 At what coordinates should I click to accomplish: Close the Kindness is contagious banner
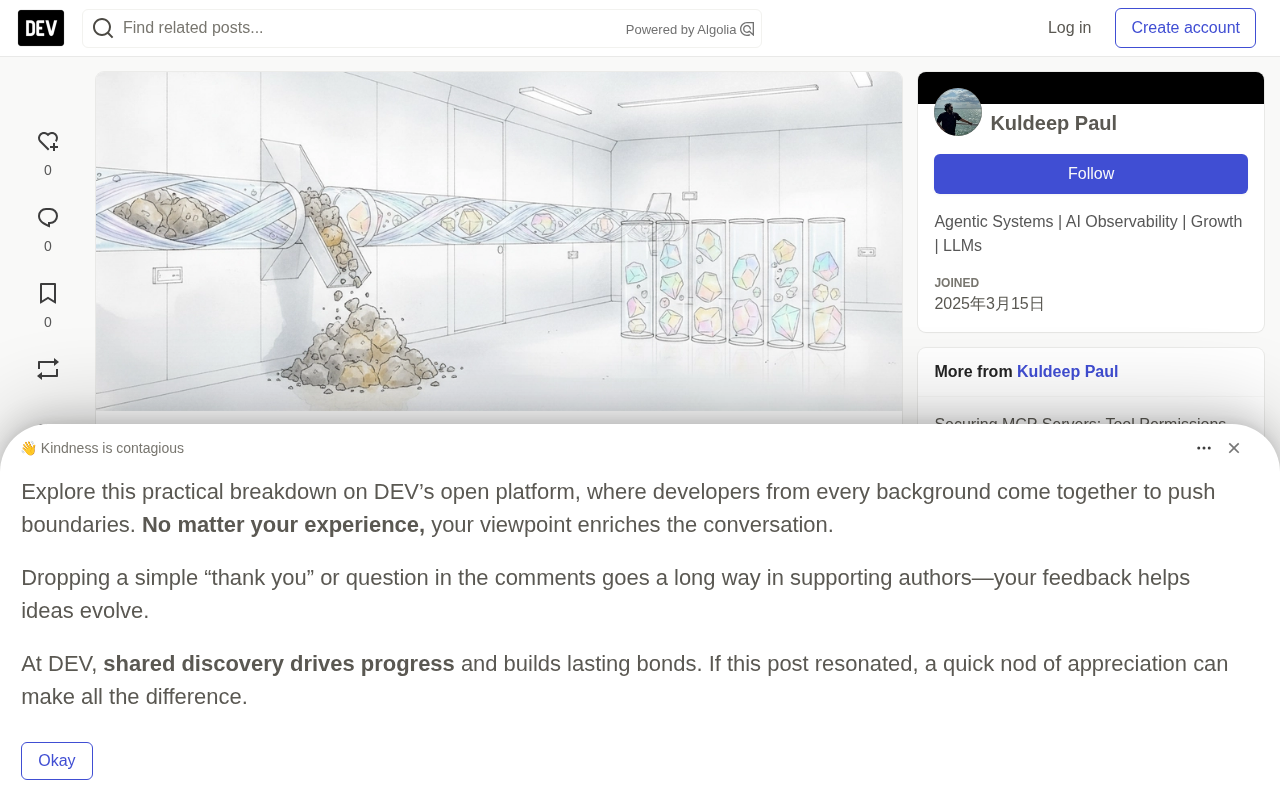click(1234, 448)
